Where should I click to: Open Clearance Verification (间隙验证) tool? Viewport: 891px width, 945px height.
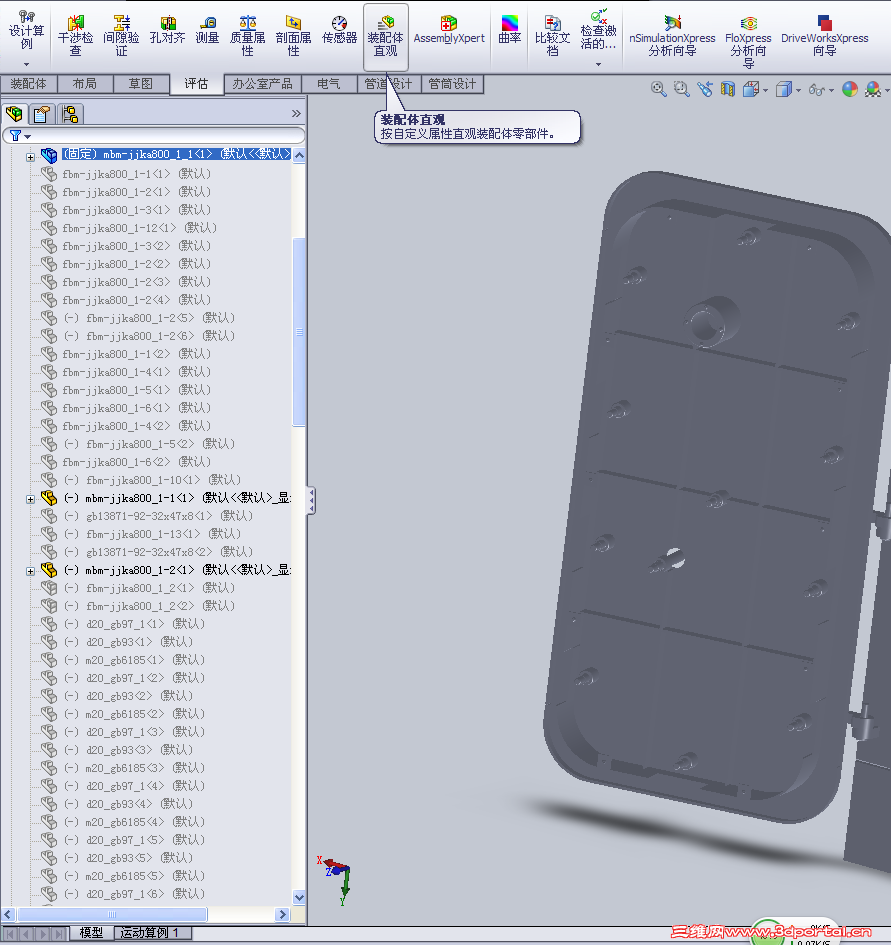click(x=121, y=36)
